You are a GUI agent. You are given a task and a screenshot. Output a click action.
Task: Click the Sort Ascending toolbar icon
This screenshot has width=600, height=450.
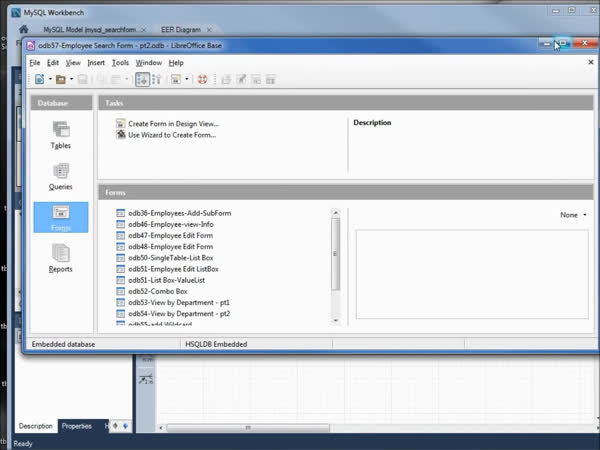[x=142, y=79]
